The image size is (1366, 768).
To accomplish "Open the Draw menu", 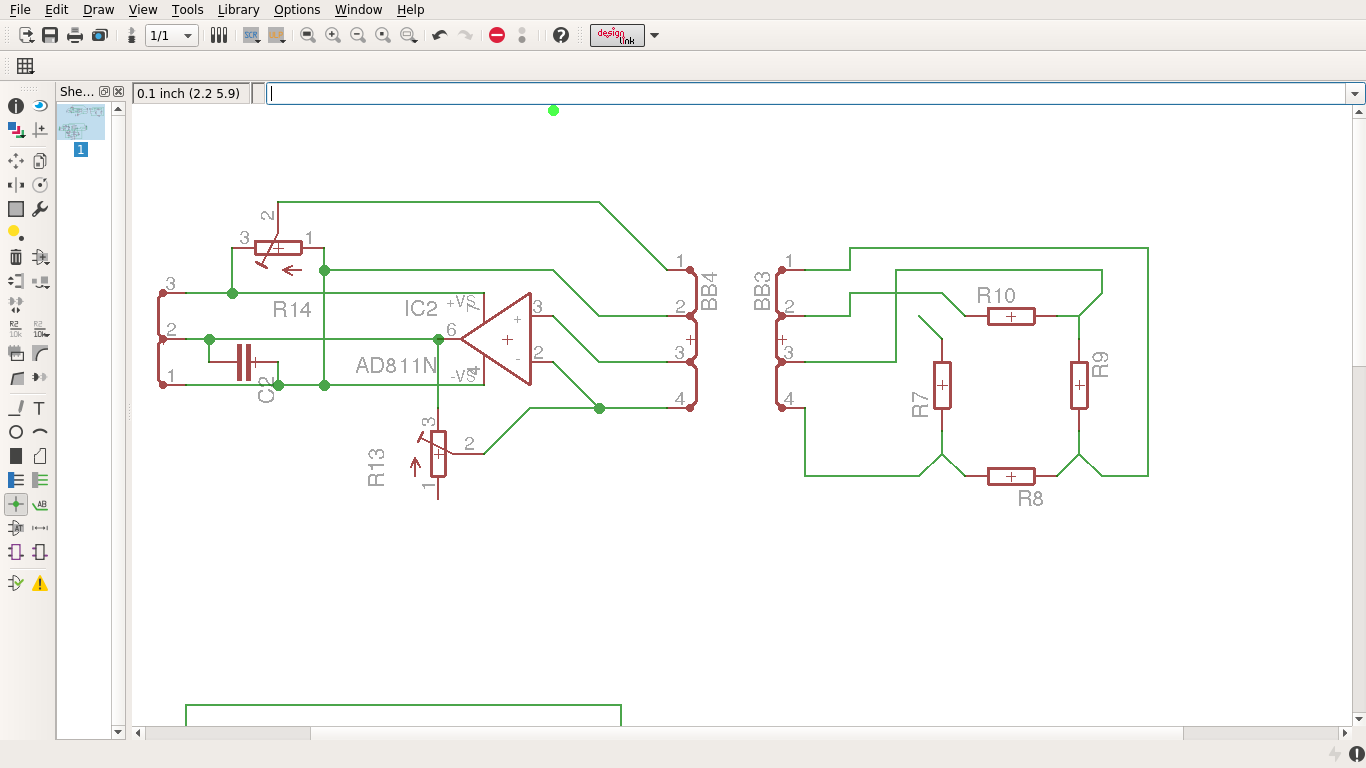I will [x=98, y=9].
